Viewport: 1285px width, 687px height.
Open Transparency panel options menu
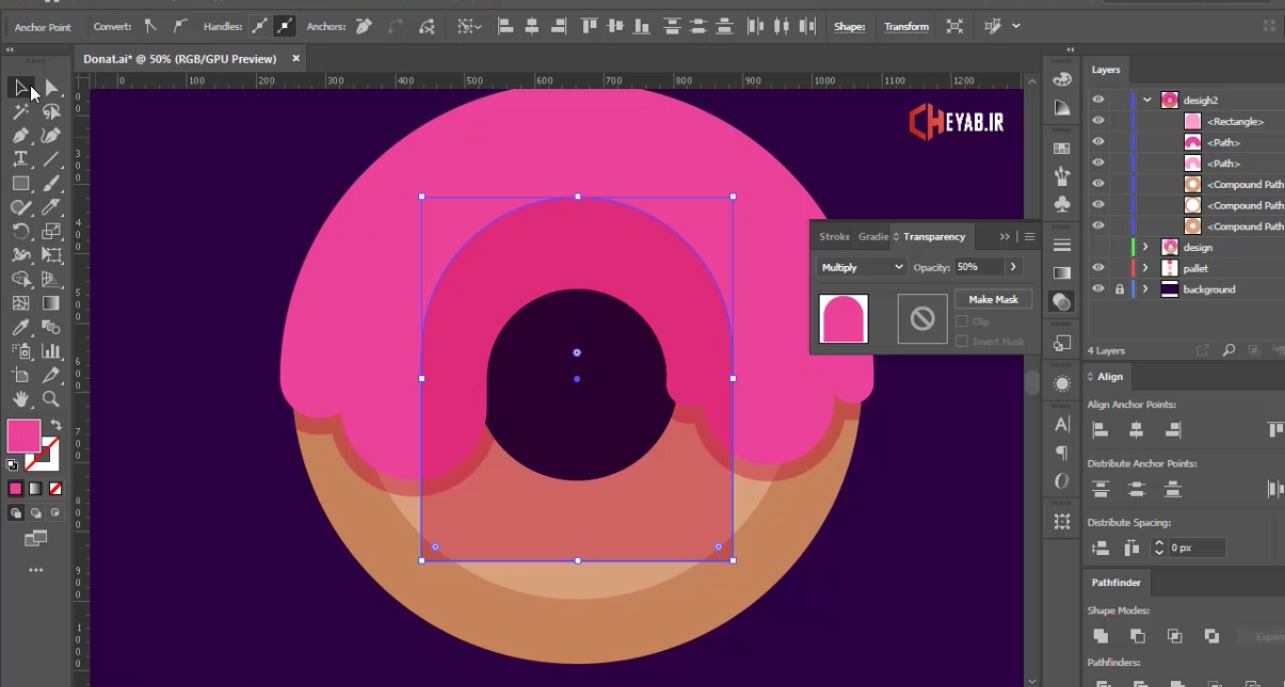pos(1029,237)
